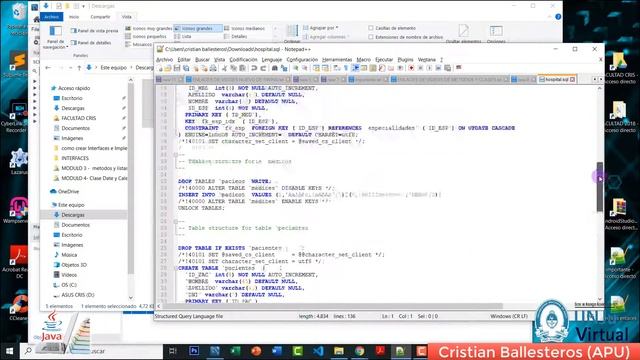Select the Detalles view layout
The width and height of the screenshot is (640, 360).
coord(236,37)
